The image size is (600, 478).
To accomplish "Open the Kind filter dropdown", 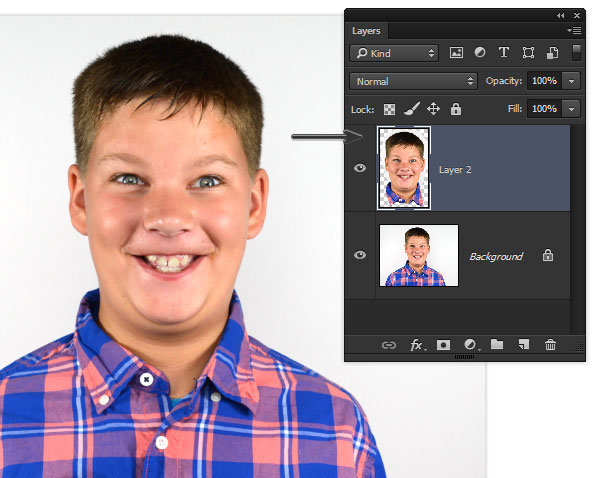I will tap(394, 53).
